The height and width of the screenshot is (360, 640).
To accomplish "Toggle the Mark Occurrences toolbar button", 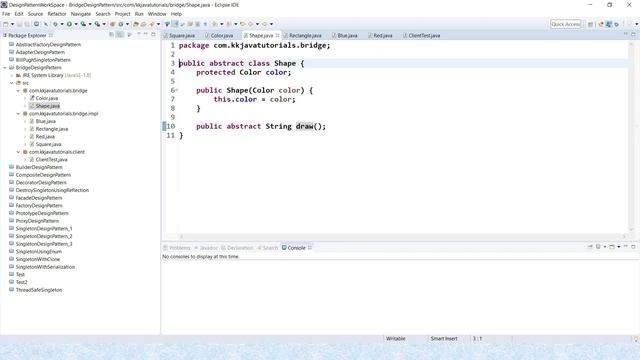I will (175, 24).
